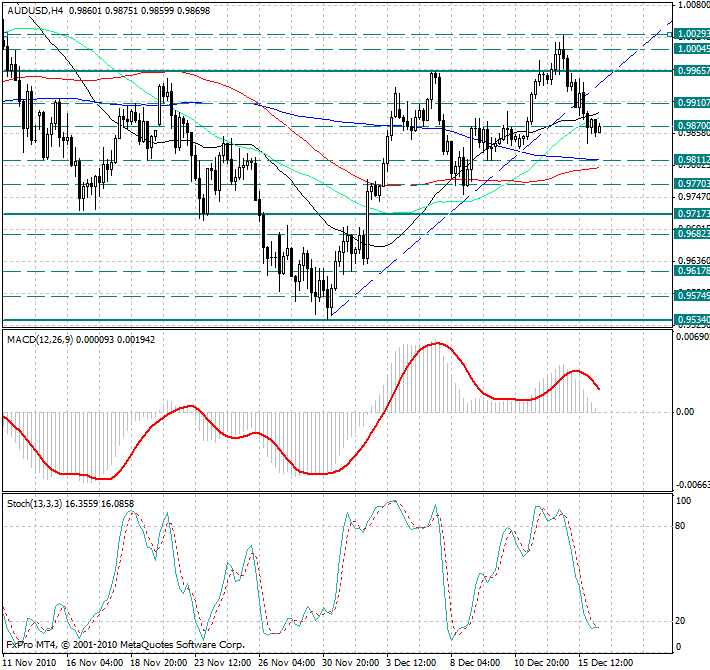Click the 0.99657 price level label
The image size is (710, 670).
692,71
